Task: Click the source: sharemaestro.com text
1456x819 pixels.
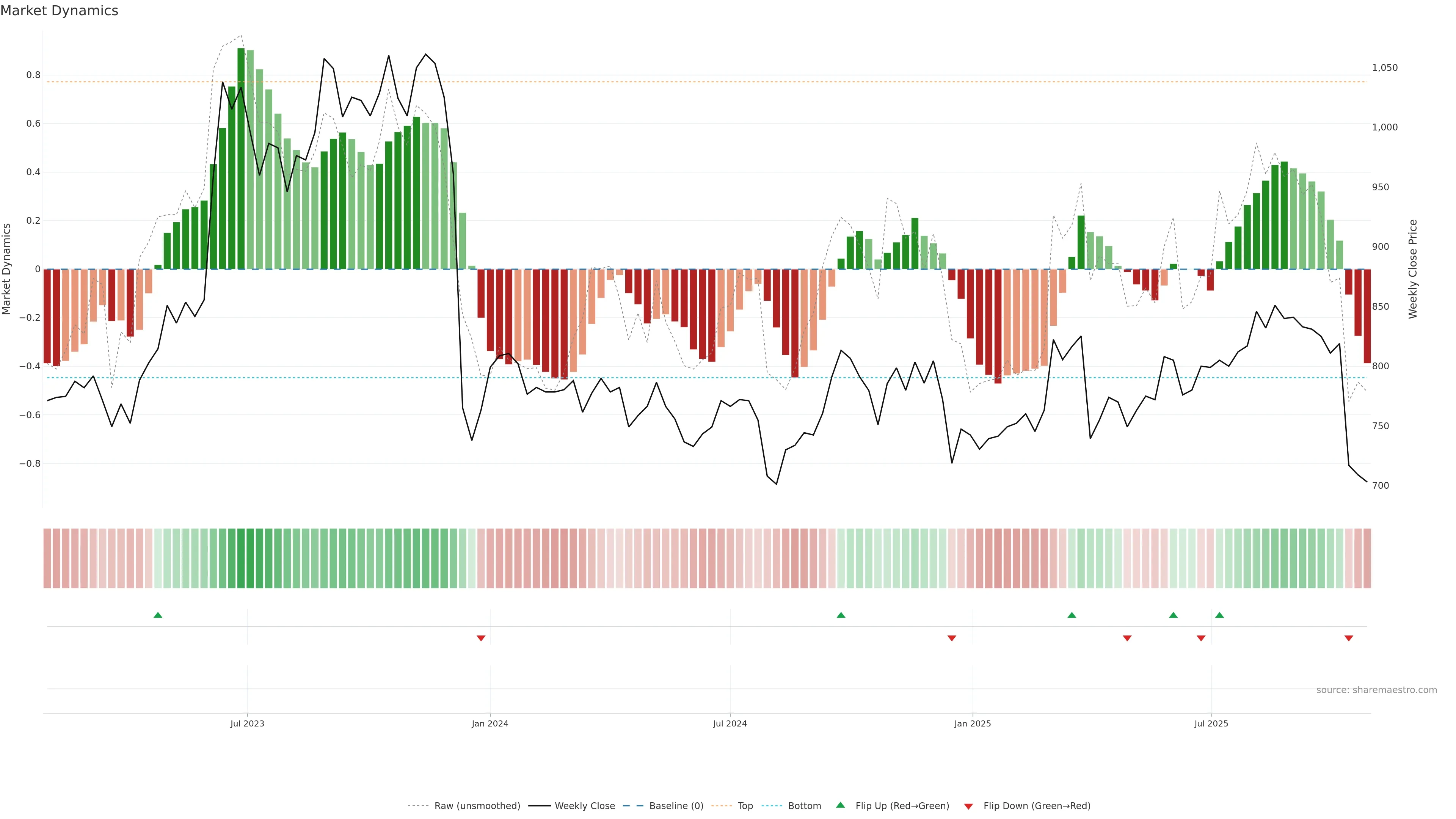Action: click(1376, 690)
